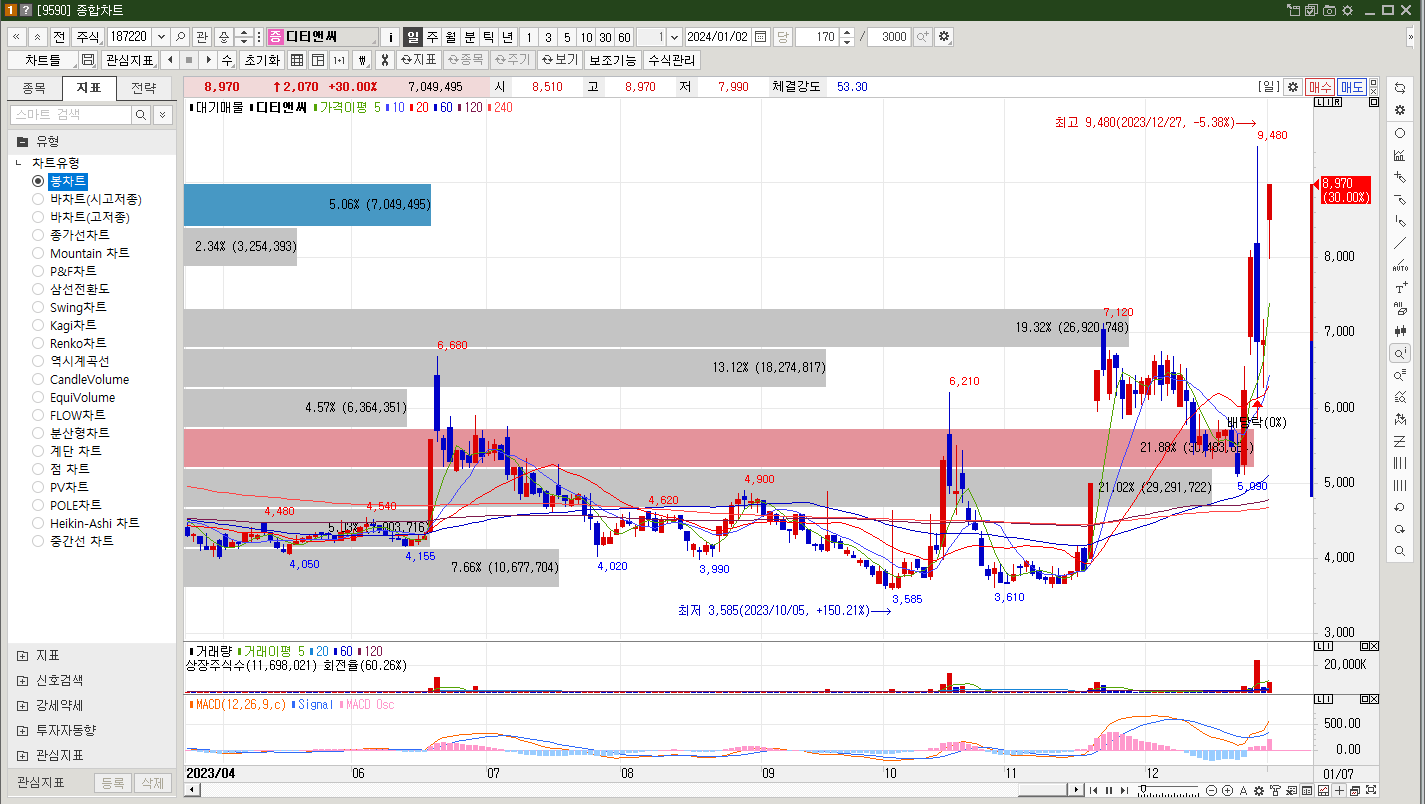Image resolution: width=1425 pixels, height=804 pixels.
Task: Click the zoom-plus data load icon
Action: coord(922,36)
